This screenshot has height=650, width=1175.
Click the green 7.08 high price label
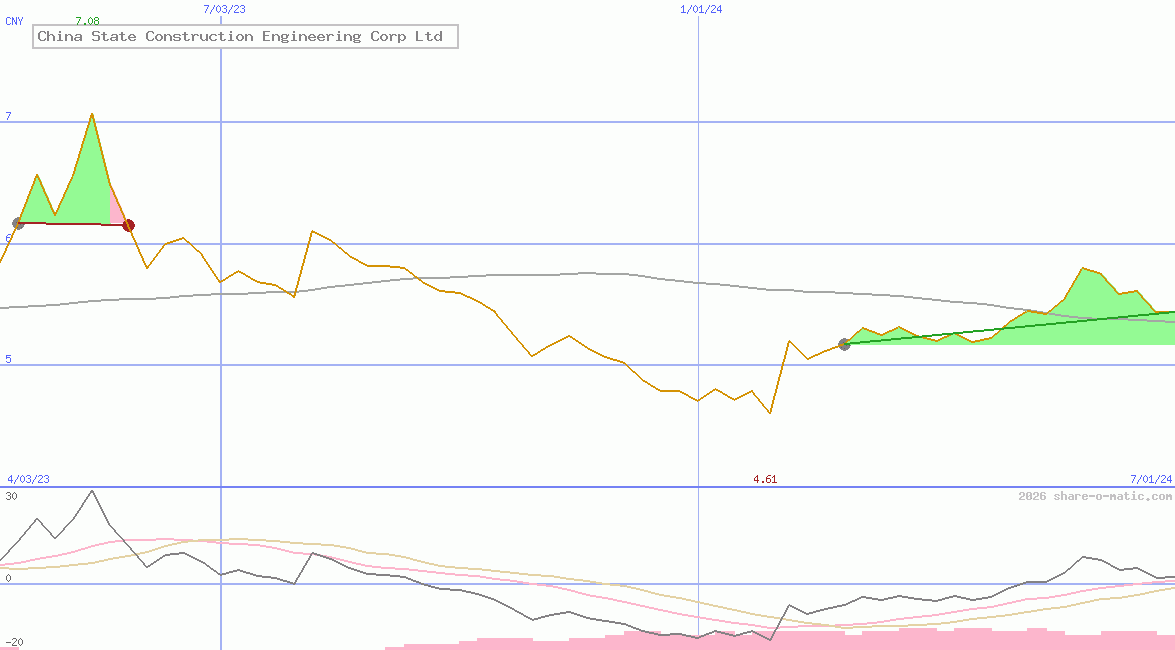88,21
